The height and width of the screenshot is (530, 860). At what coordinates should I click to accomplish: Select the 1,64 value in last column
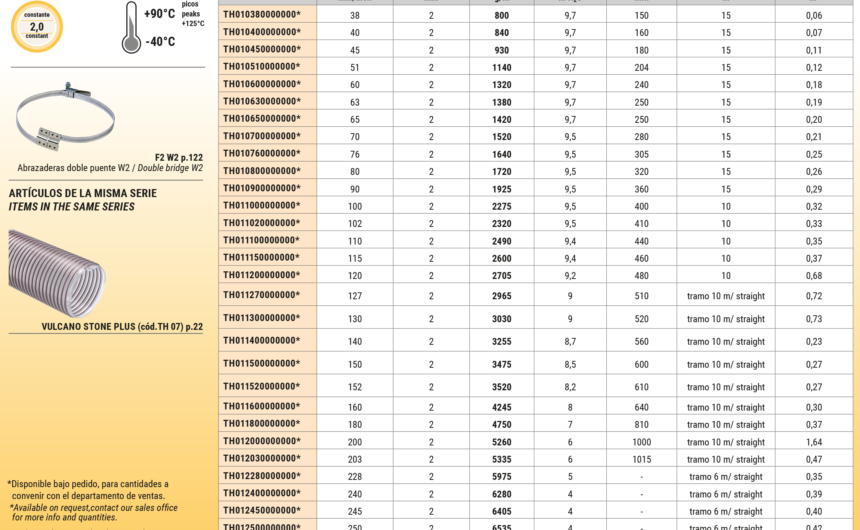click(813, 442)
